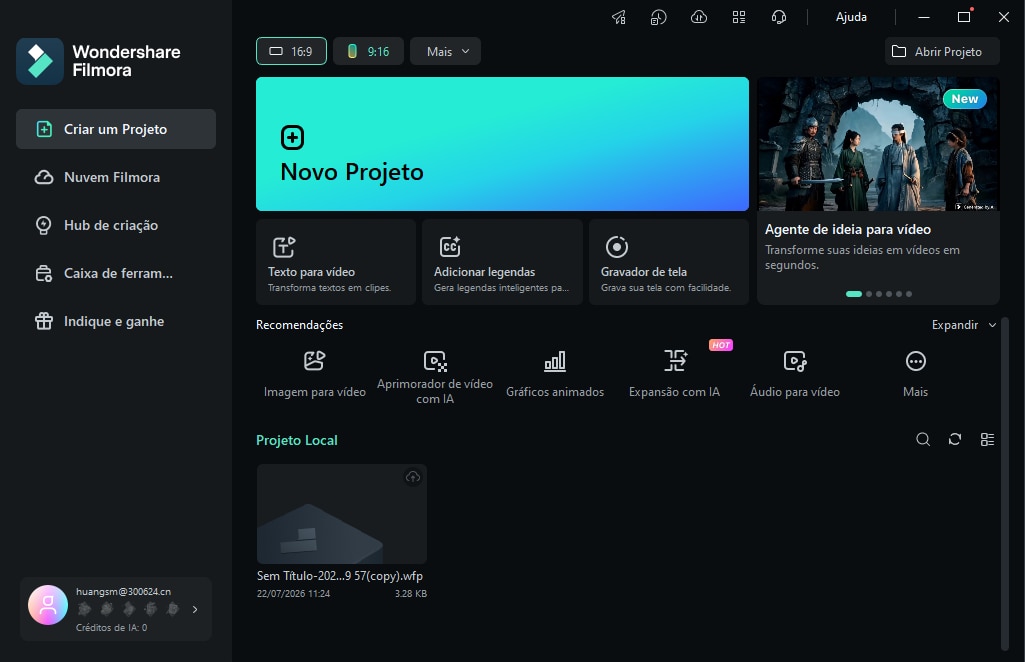The height and width of the screenshot is (662, 1025).
Task: Open the send/share paper plane icon
Action: 618,18
